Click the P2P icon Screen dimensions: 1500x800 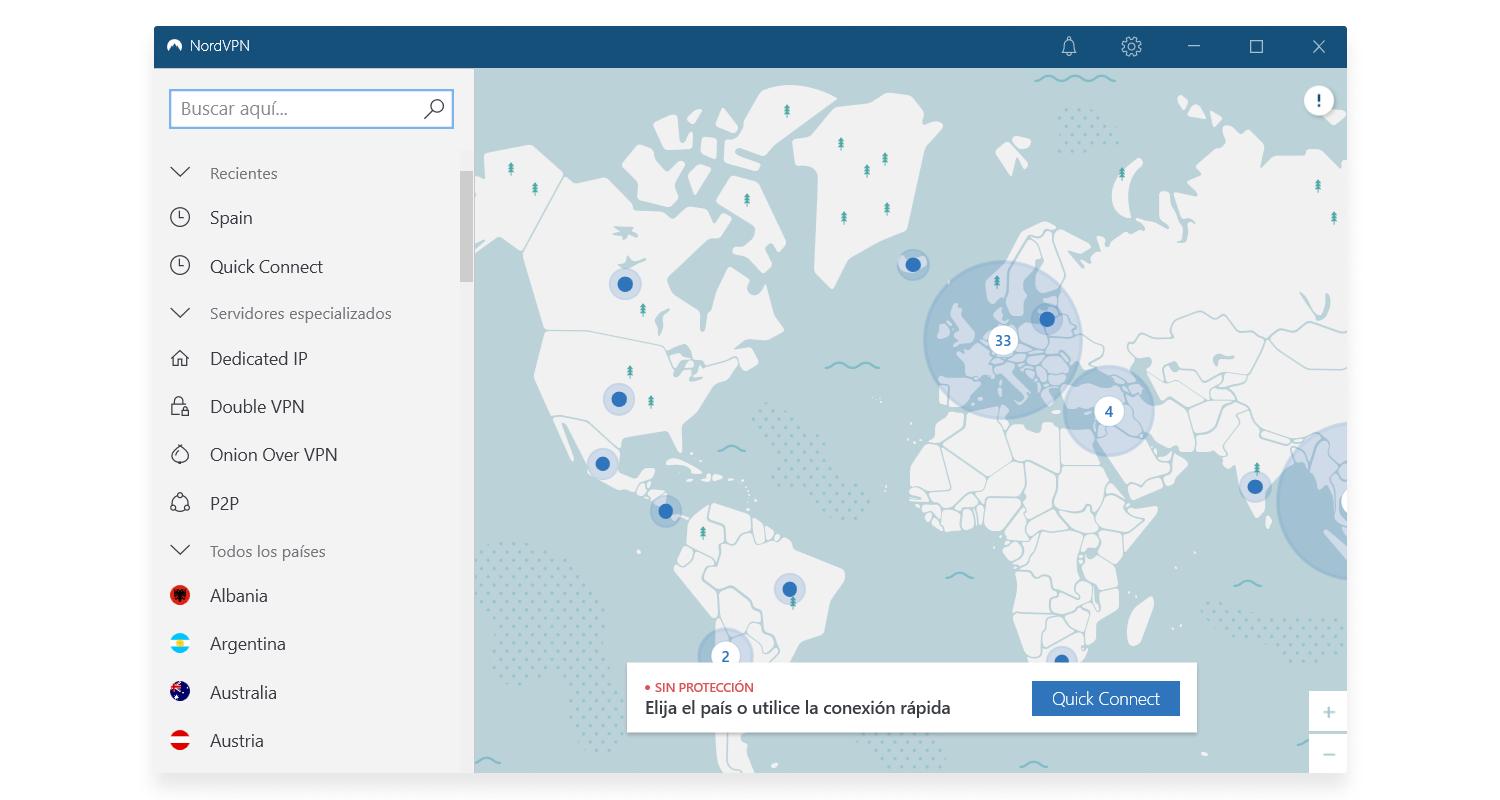tap(180, 502)
